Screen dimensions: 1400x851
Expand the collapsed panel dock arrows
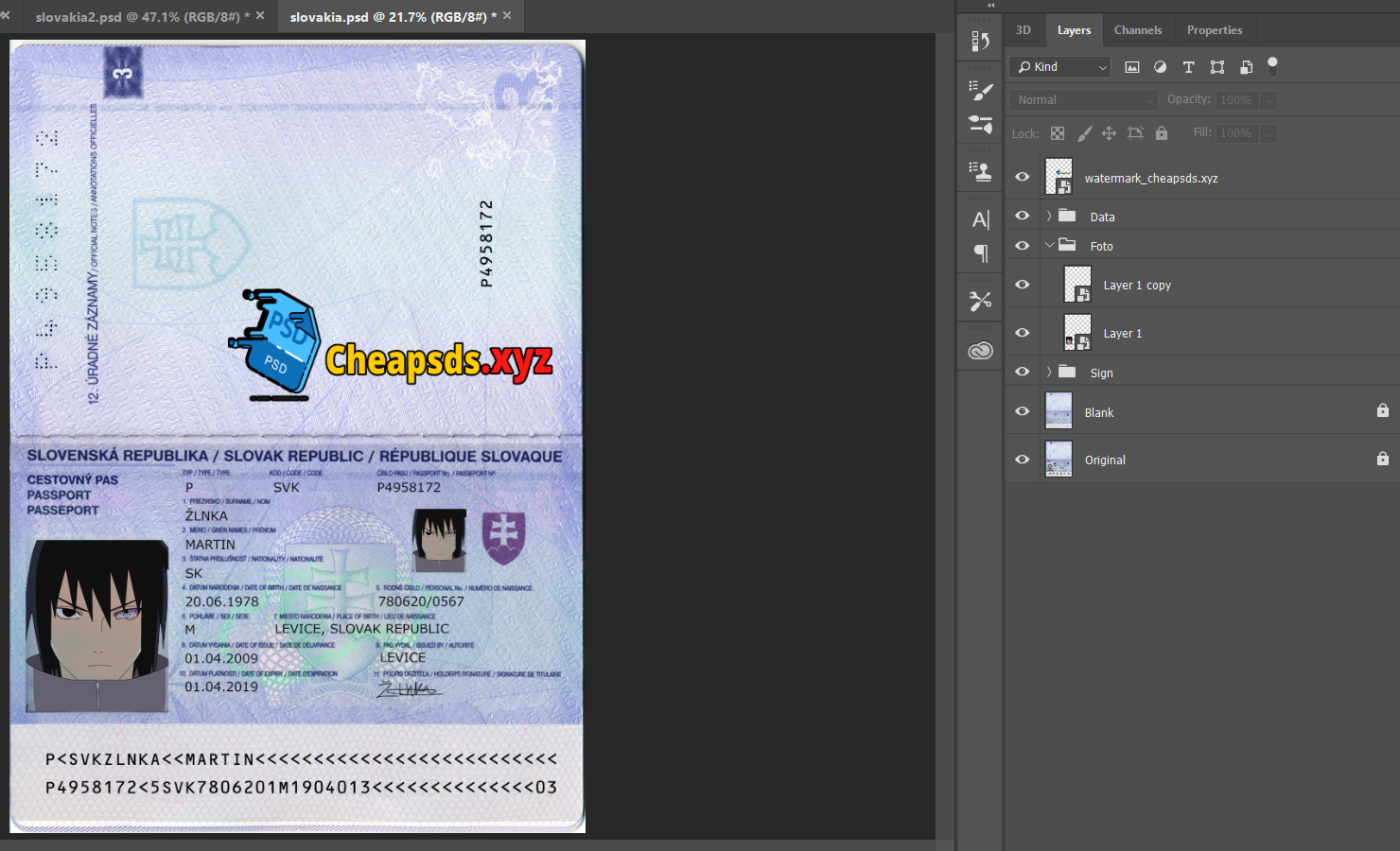click(x=990, y=6)
